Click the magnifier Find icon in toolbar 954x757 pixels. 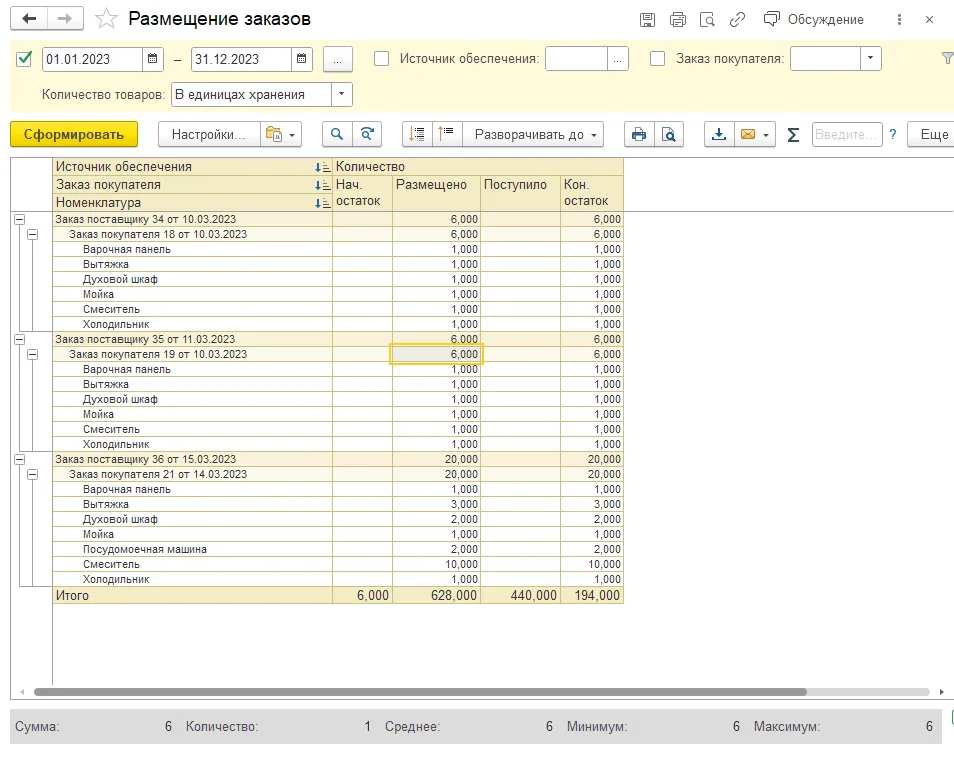click(336, 134)
